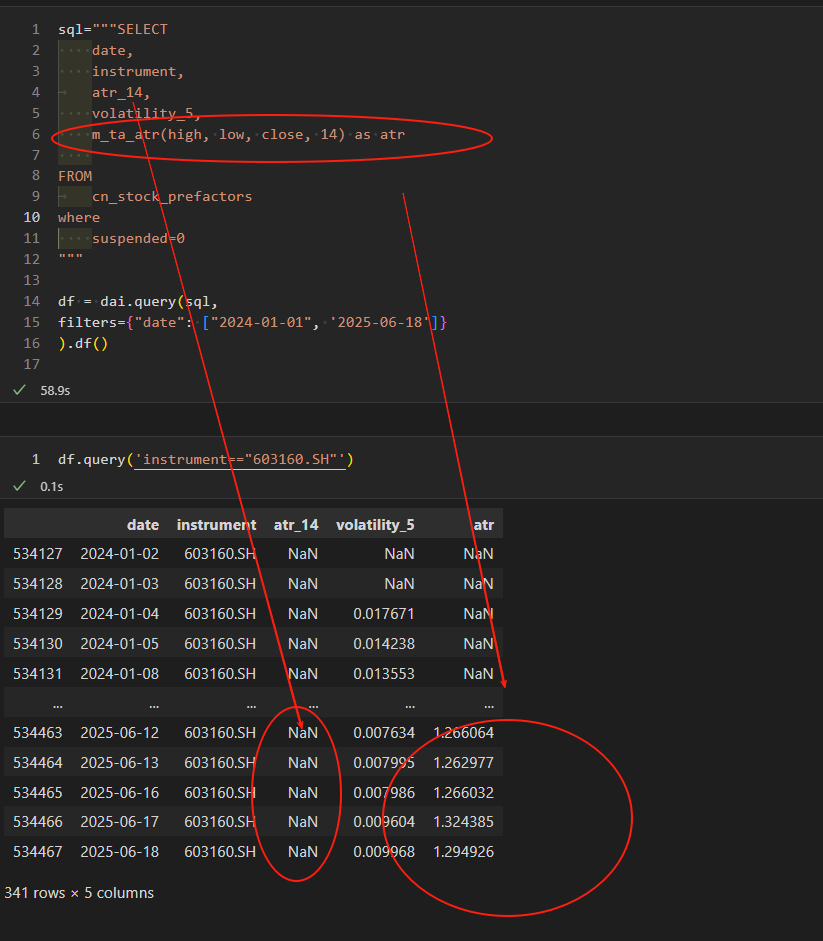Image resolution: width=823 pixels, height=941 pixels.
Task: Click the 58.9s execution time label
Action: (x=54, y=391)
